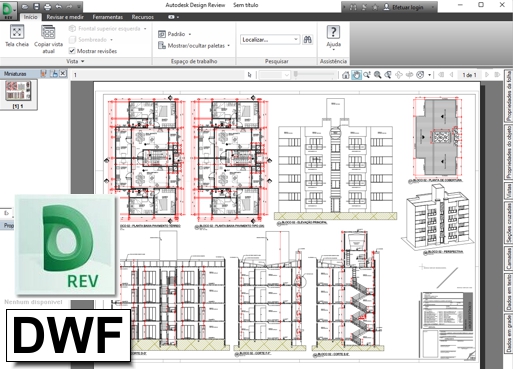Click the Tela cheia fullscreen icon
This screenshot has height=369, width=513.
[17, 32]
